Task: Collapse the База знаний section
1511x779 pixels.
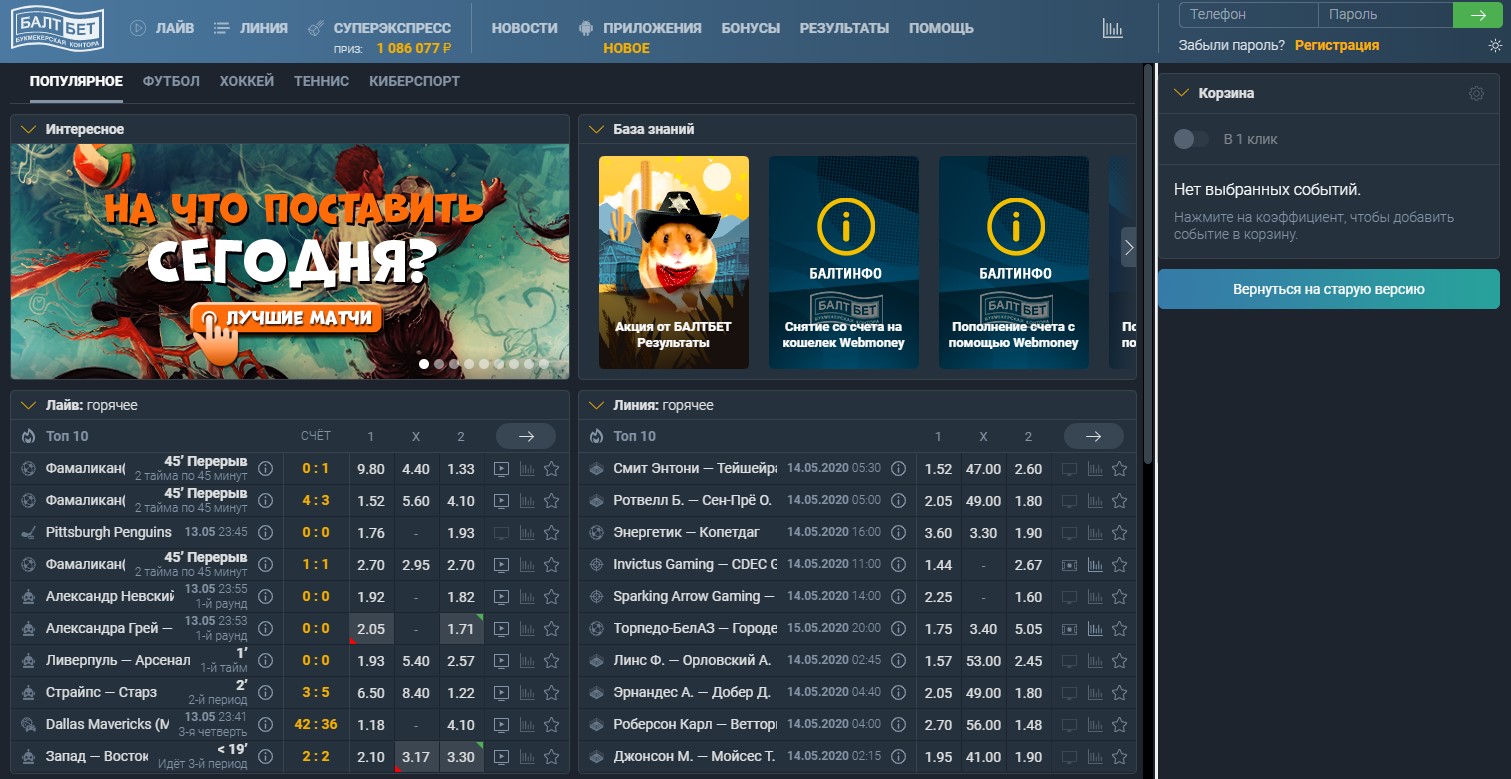Action: tap(598, 128)
